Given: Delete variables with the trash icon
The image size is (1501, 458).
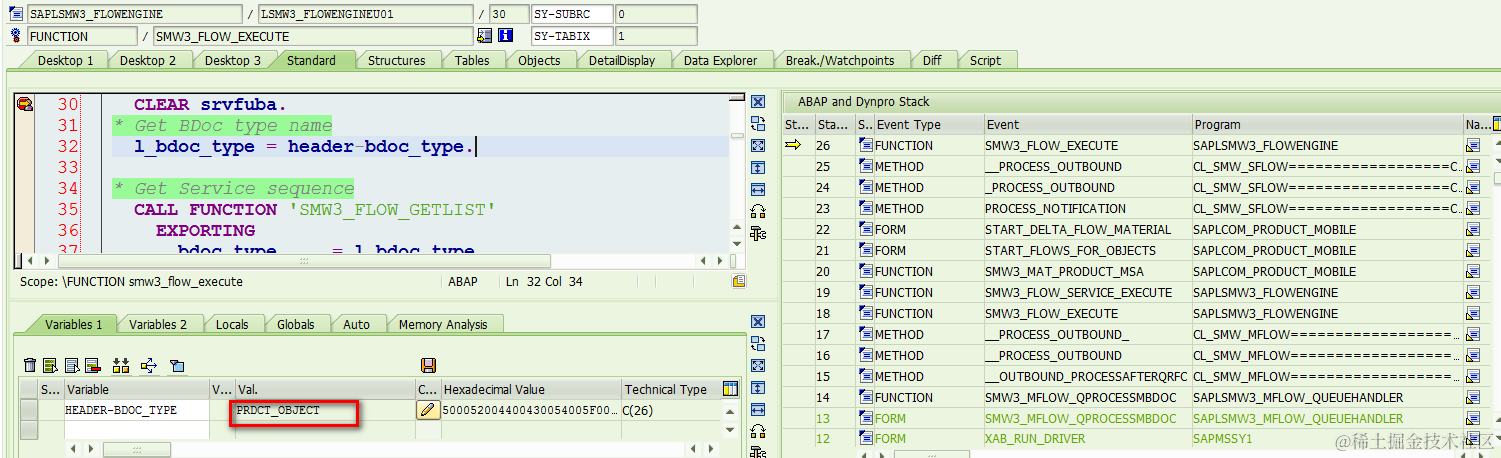Looking at the screenshot, I should (x=30, y=366).
